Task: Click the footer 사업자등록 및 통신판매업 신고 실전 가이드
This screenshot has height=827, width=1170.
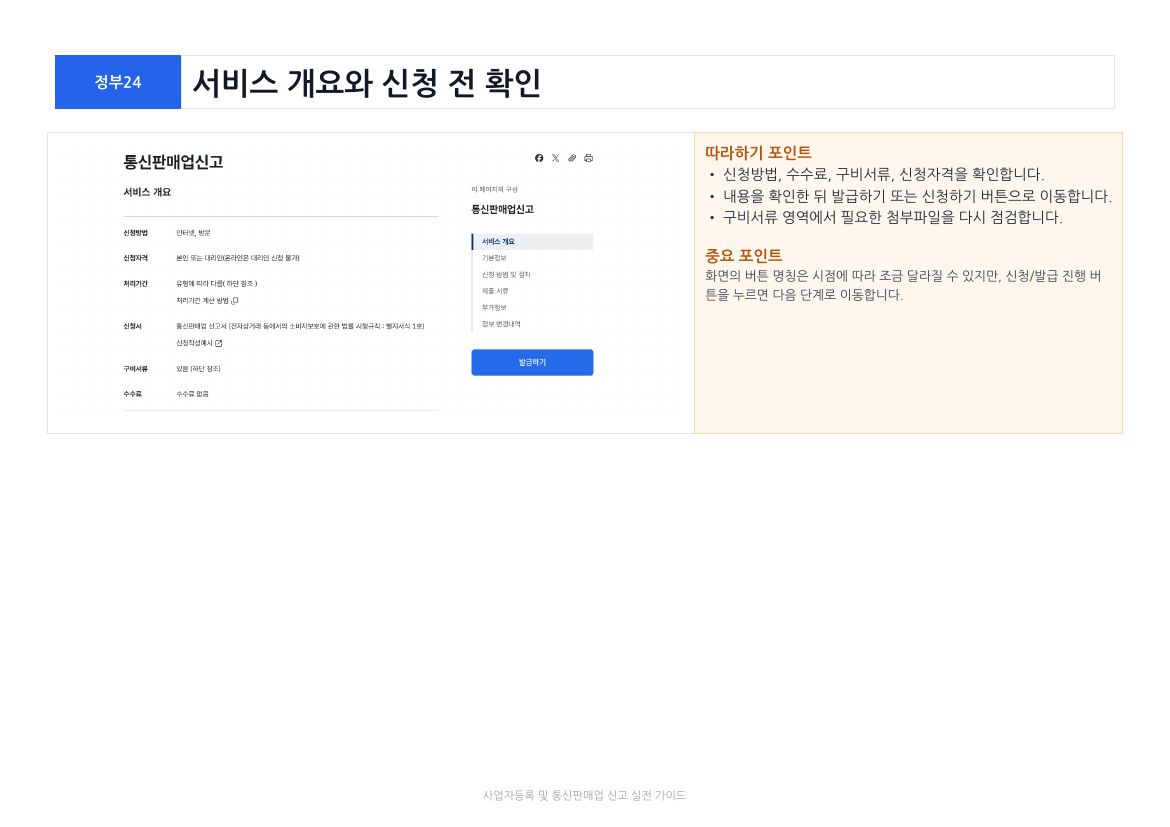Action: 584,796
